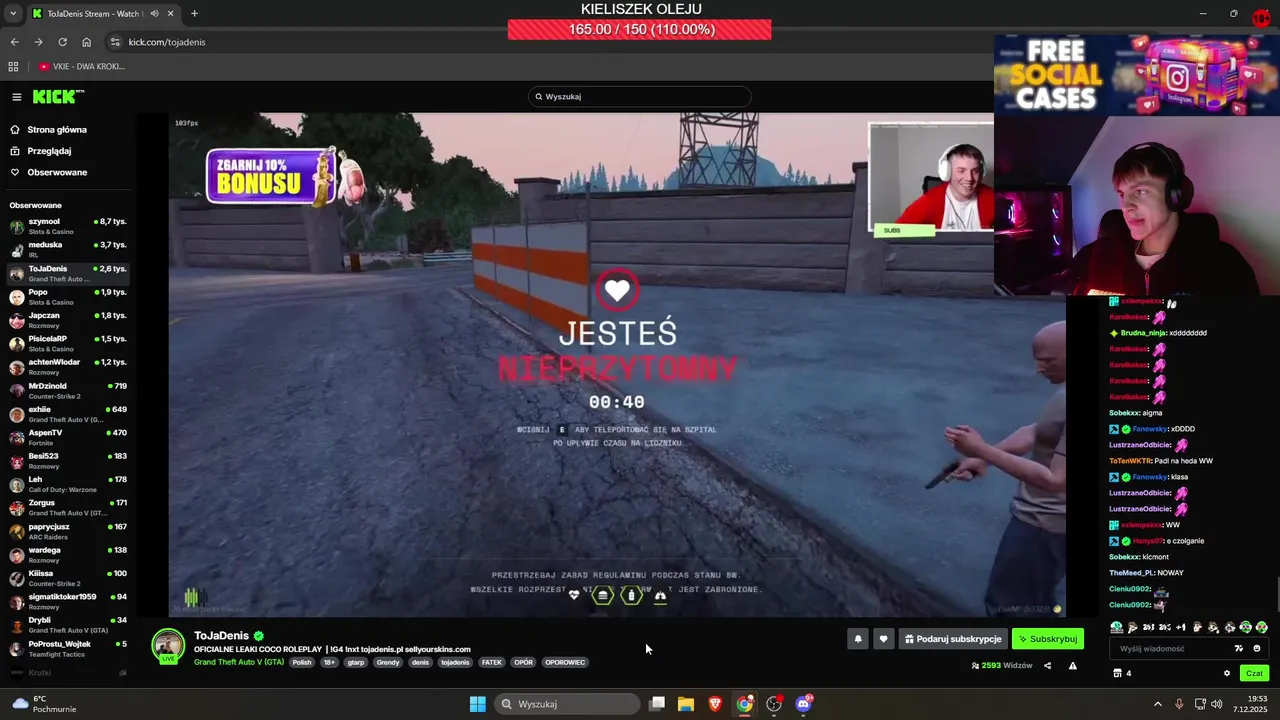Select the gtarp tag
This screenshot has width=1280, height=720.
pyautogui.click(x=356, y=662)
